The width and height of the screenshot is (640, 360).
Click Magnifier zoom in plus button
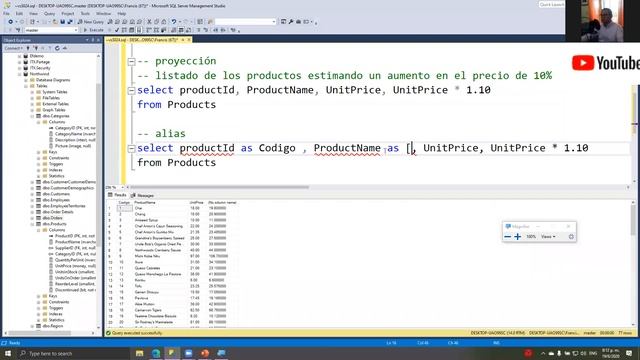click(x=518, y=237)
